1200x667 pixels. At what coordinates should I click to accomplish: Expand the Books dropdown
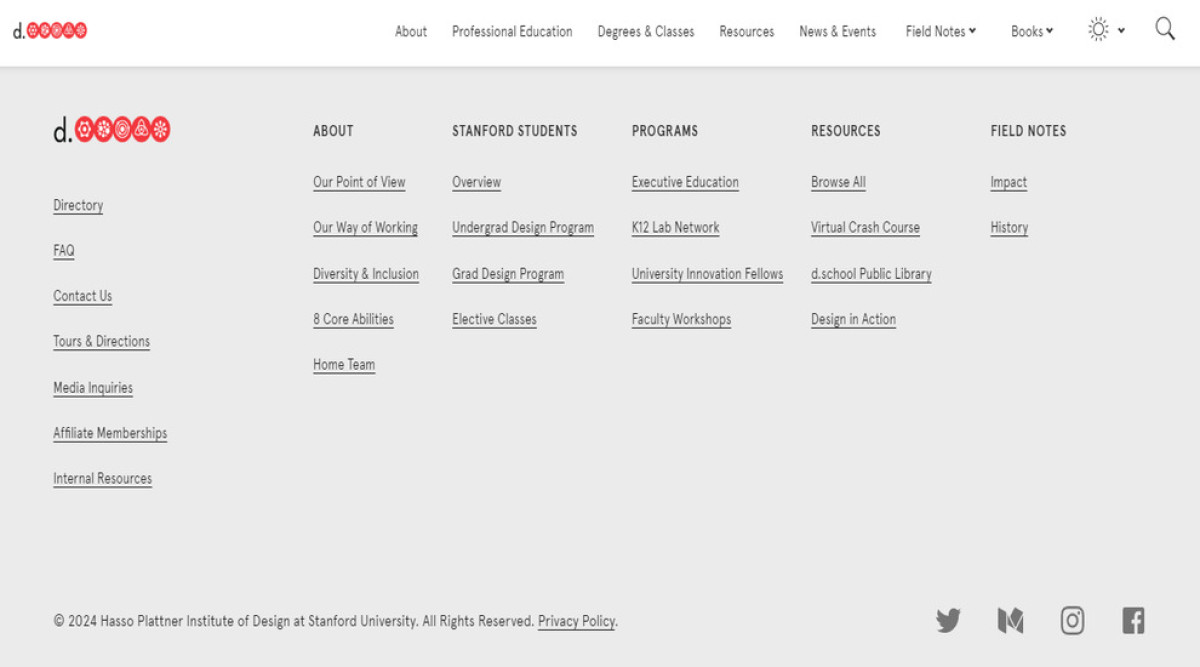[1030, 31]
